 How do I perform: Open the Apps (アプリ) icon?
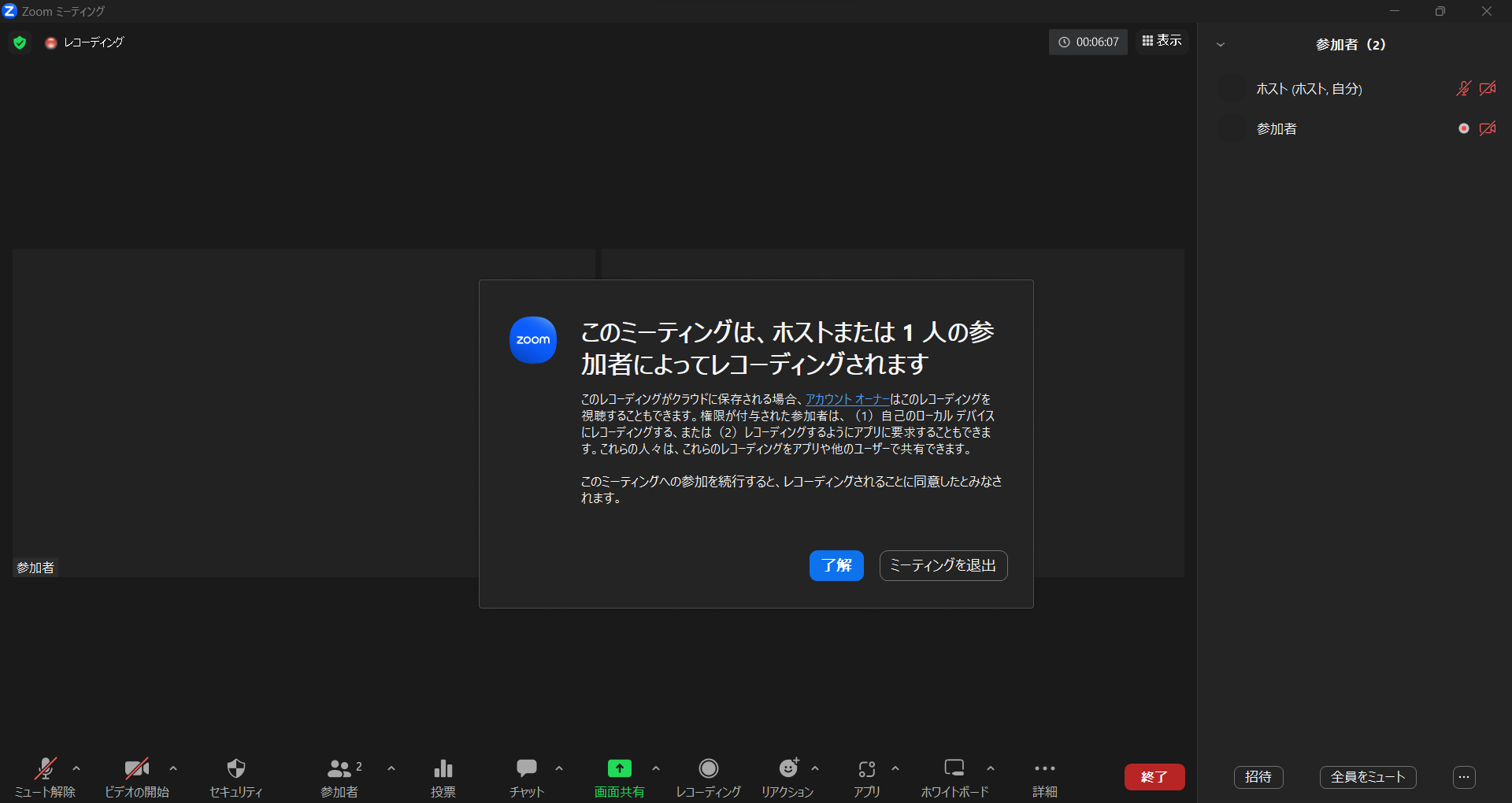[x=866, y=768]
